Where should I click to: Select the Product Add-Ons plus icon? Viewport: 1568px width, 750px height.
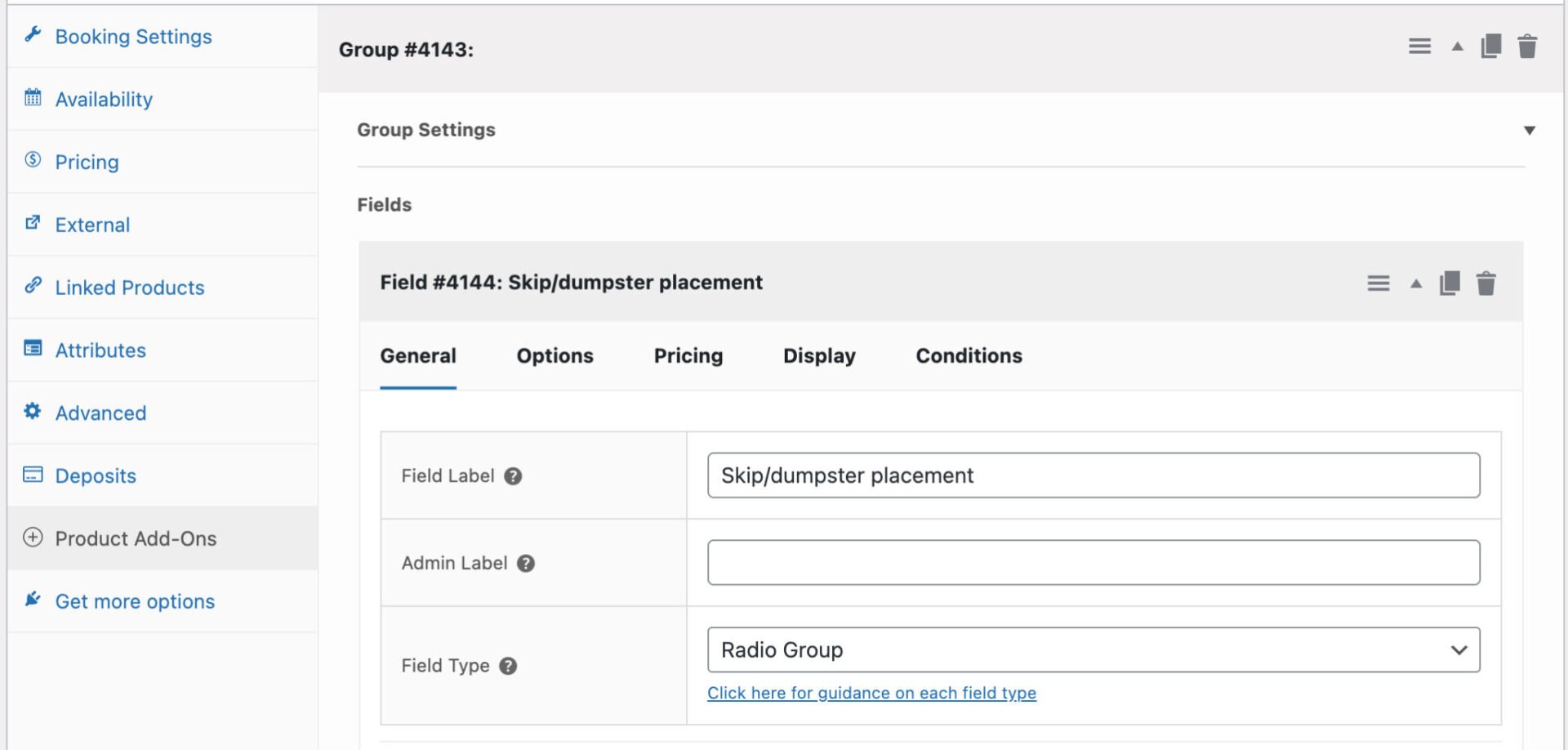point(33,538)
